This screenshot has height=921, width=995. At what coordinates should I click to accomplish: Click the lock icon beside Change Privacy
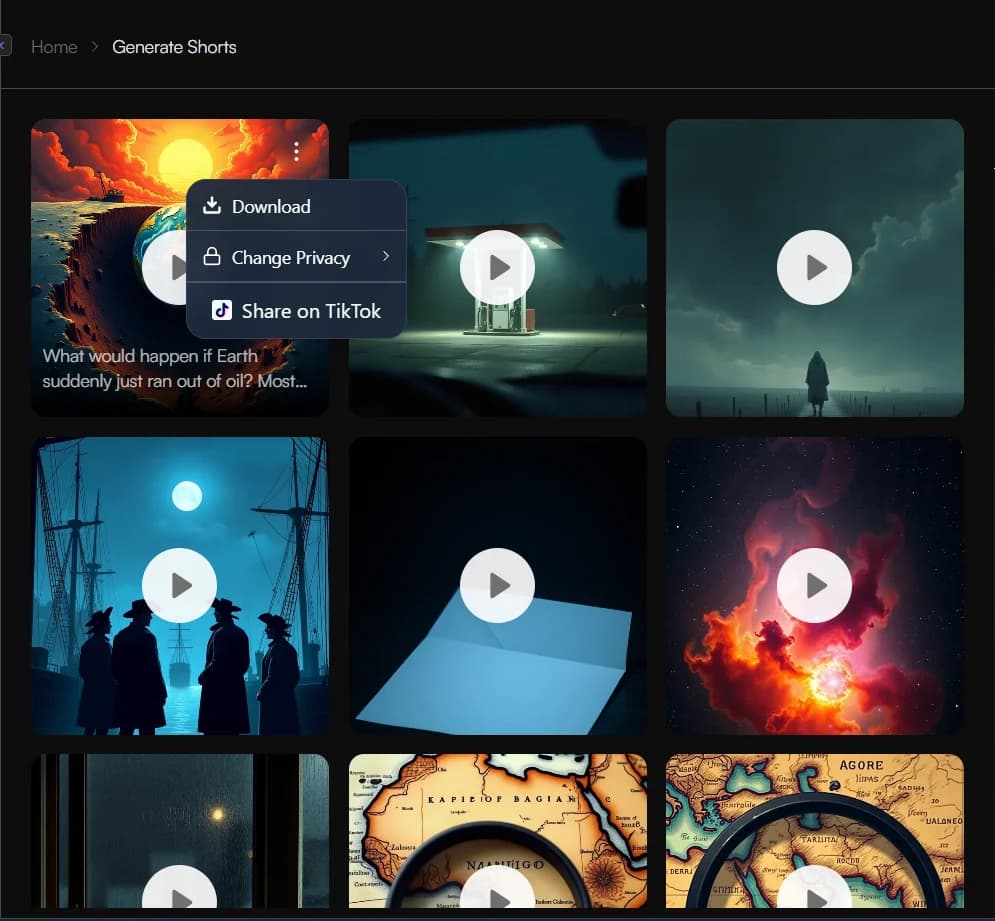(212, 257)
